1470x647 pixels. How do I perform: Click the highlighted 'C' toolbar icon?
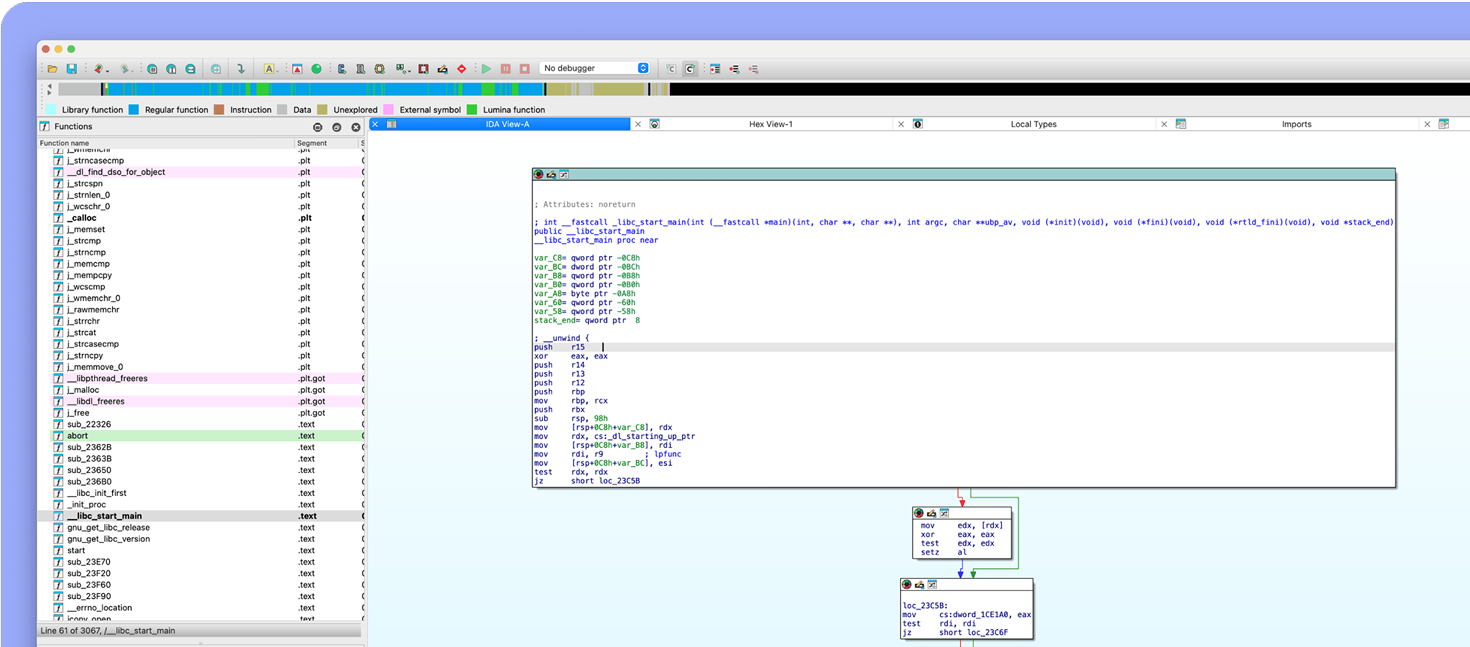pos(690,68)
